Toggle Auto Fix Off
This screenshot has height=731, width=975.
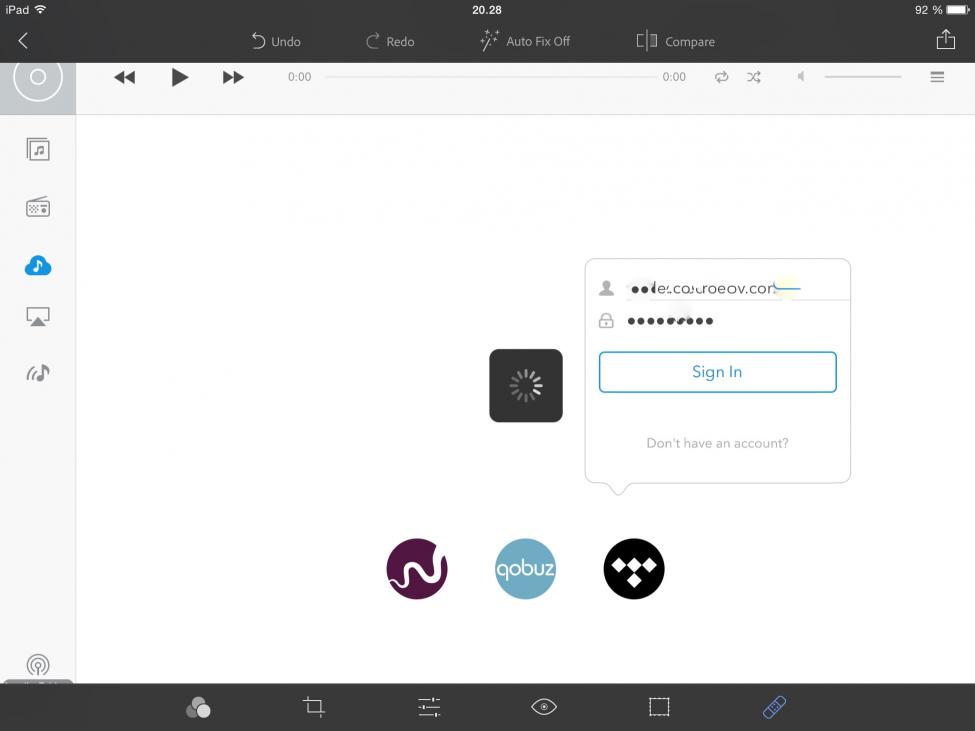pyautogui.click(x=525, y=41)
